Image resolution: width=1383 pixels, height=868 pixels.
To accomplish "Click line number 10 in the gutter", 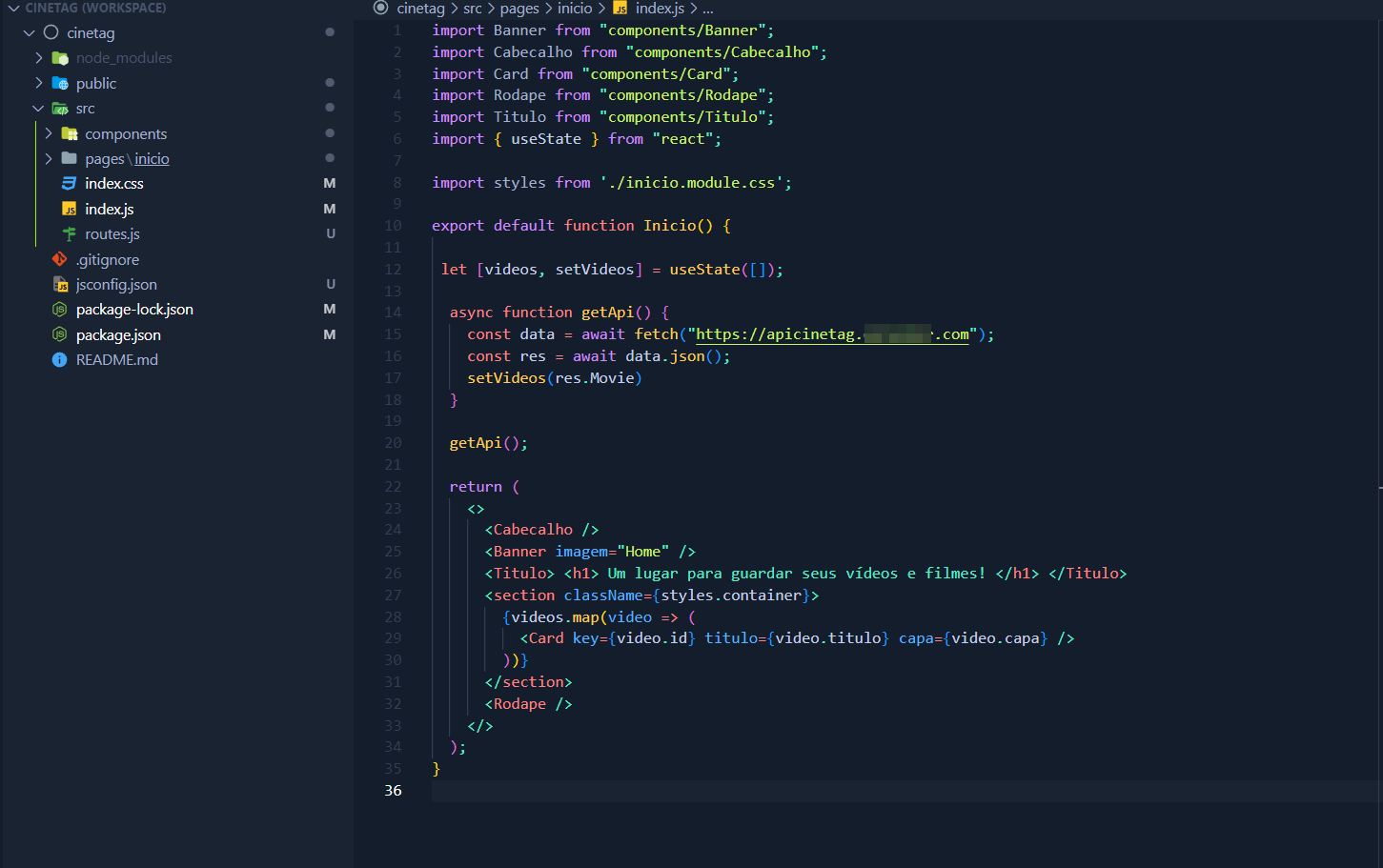I will 393,226.
